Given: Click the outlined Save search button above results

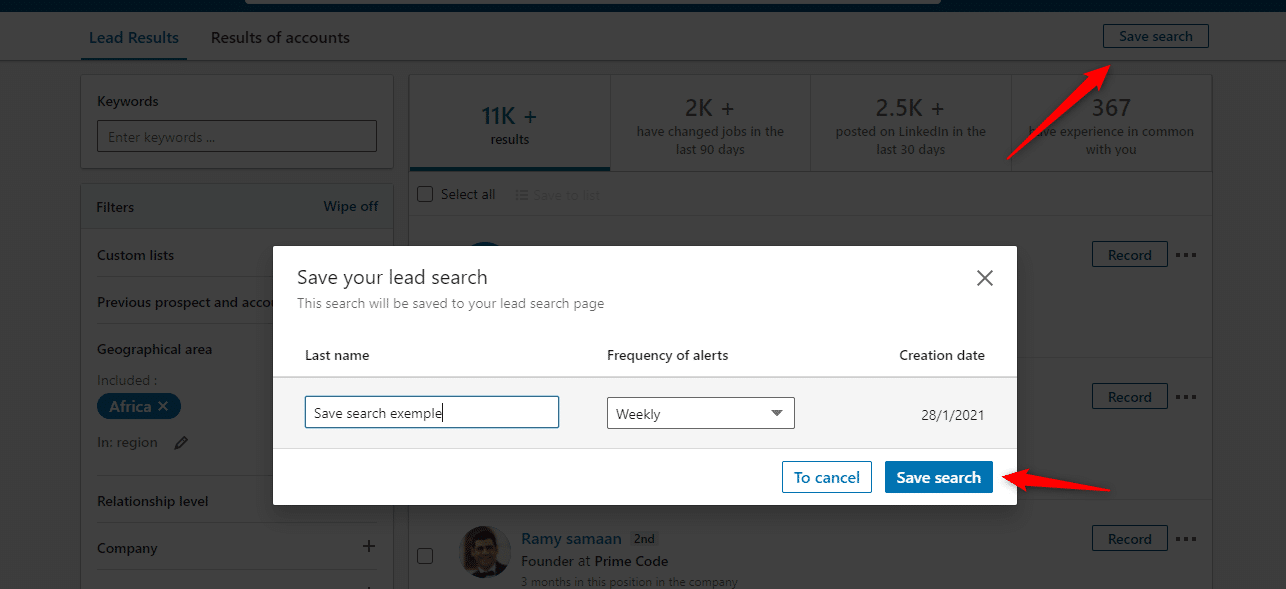Looking at the screenshot, I should click(1155, 36).
